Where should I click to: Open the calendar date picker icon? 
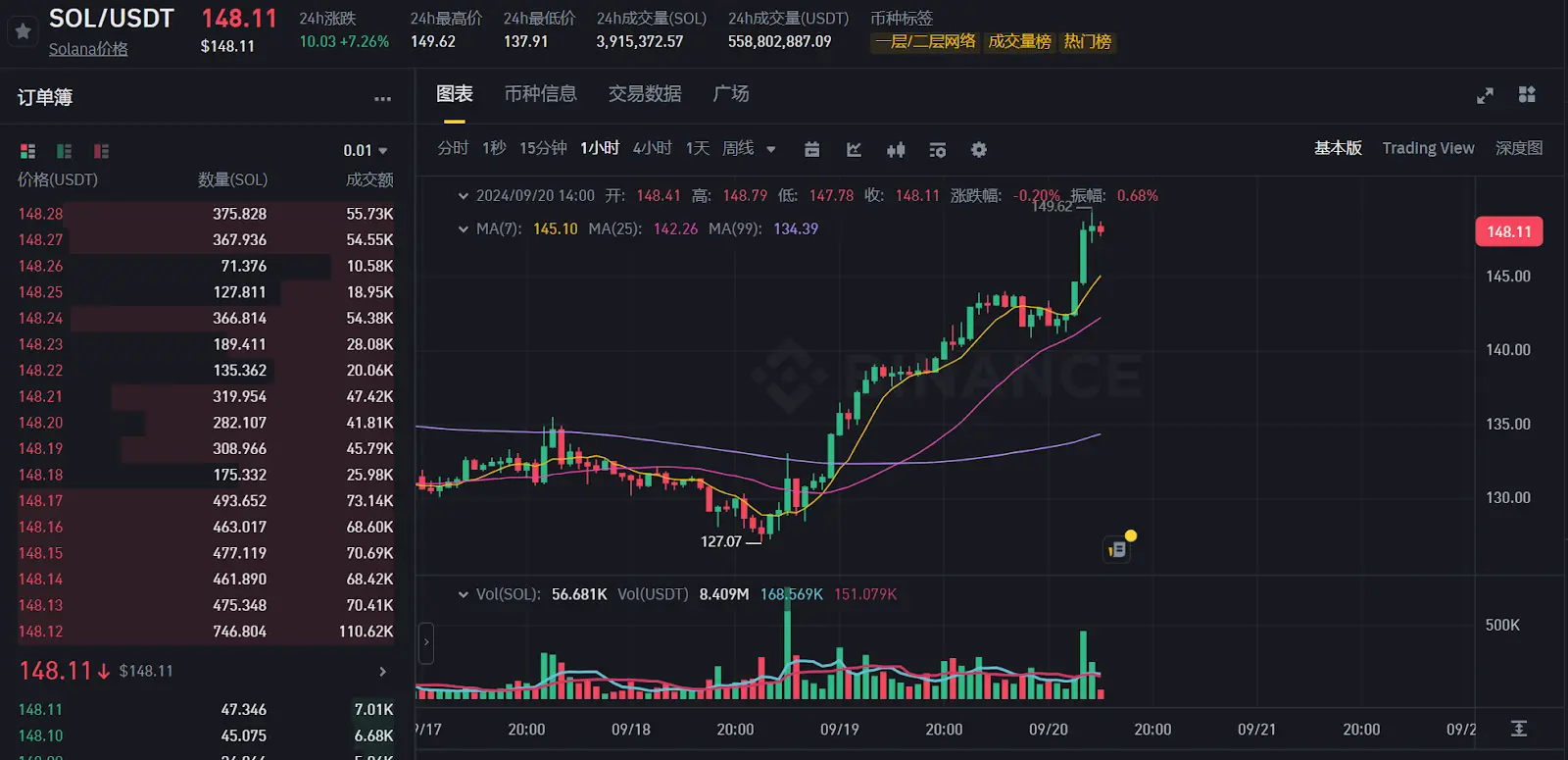[x=811, y=150]
